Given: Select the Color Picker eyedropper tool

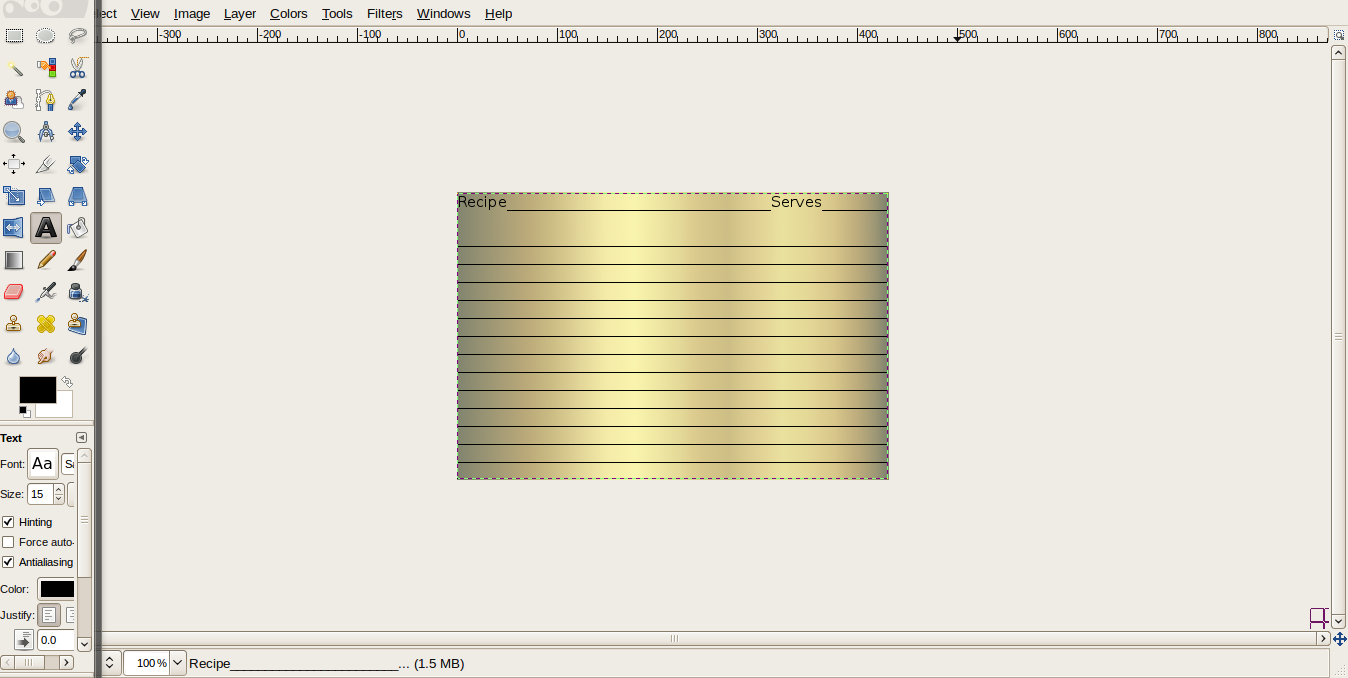Looking at the screenshot, I should point(77,100).
